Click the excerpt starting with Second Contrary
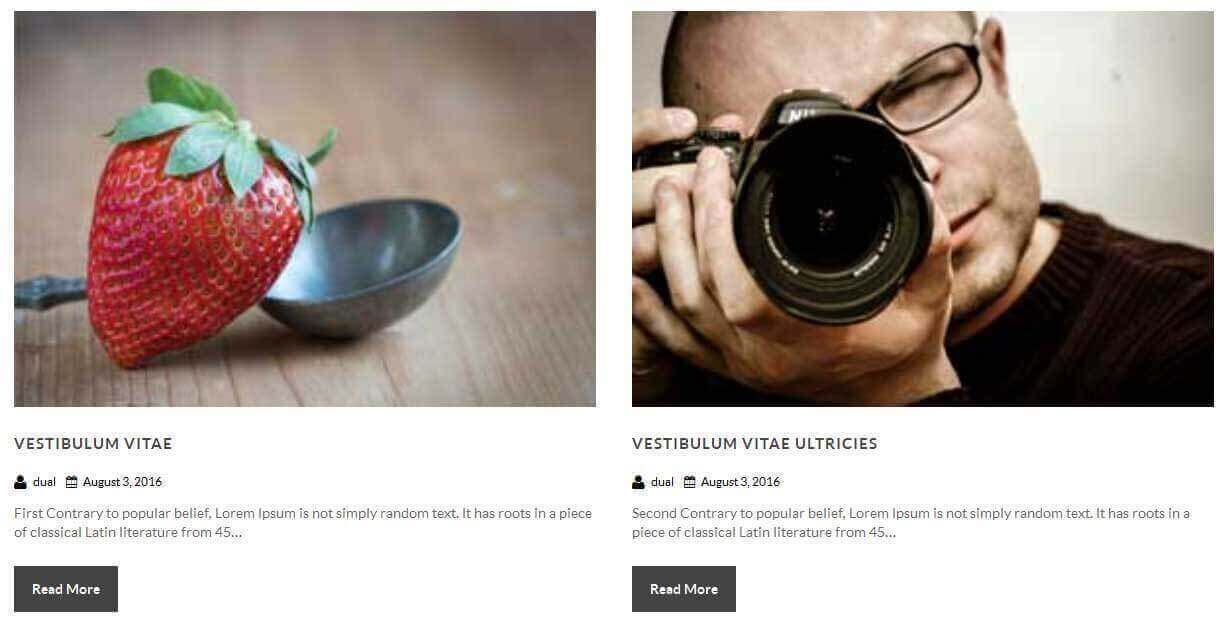The width and height of the screenshot is (1227, 626). 911,523
